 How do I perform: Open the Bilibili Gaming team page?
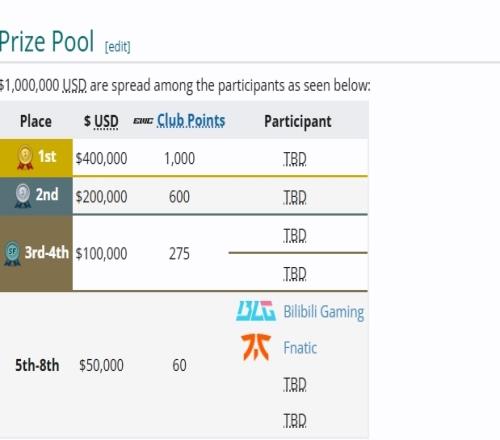[x=324, y=312]
